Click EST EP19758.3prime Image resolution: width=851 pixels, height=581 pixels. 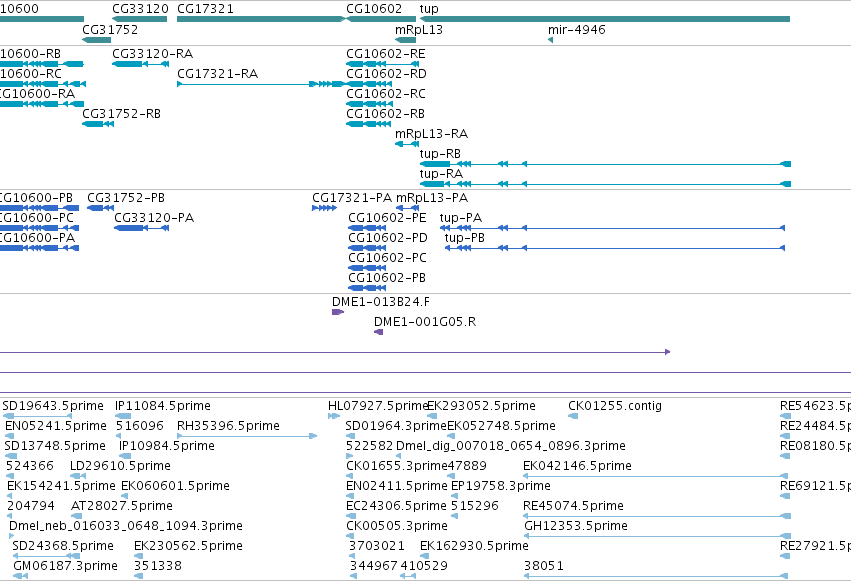point(501,487)
